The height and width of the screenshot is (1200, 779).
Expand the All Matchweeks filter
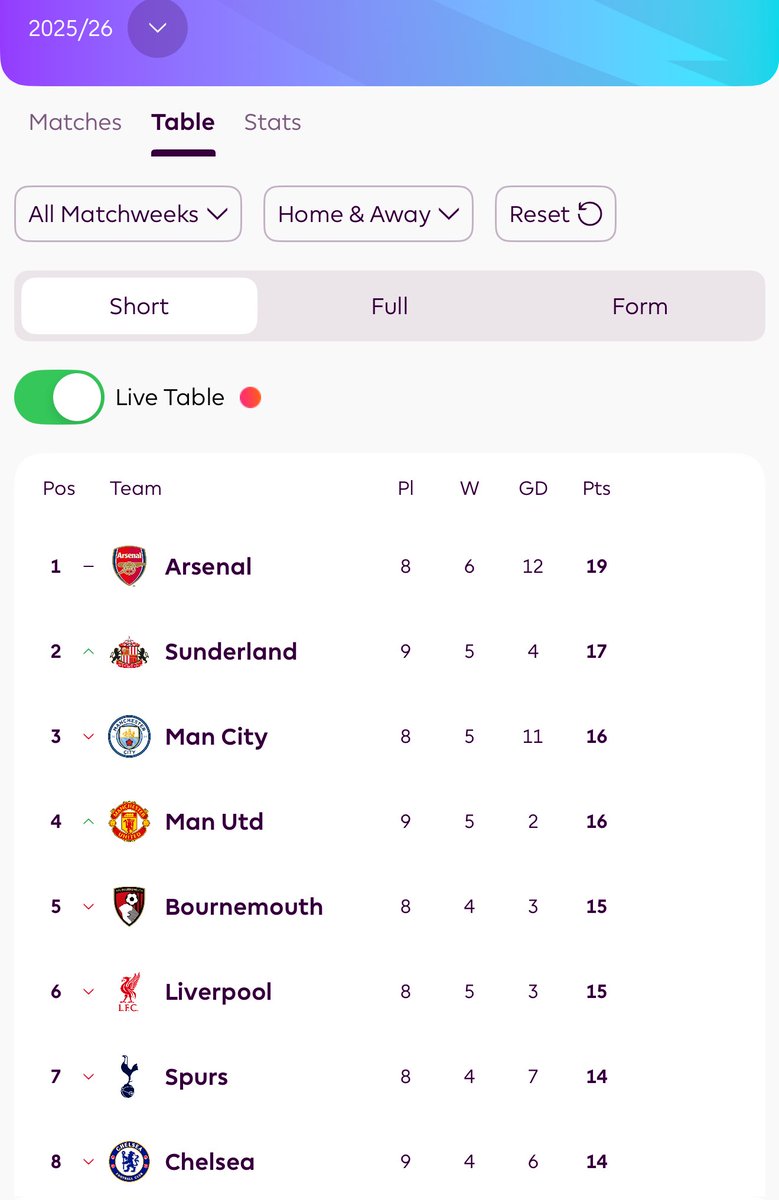pyautogui.click(x=128, y=214)
